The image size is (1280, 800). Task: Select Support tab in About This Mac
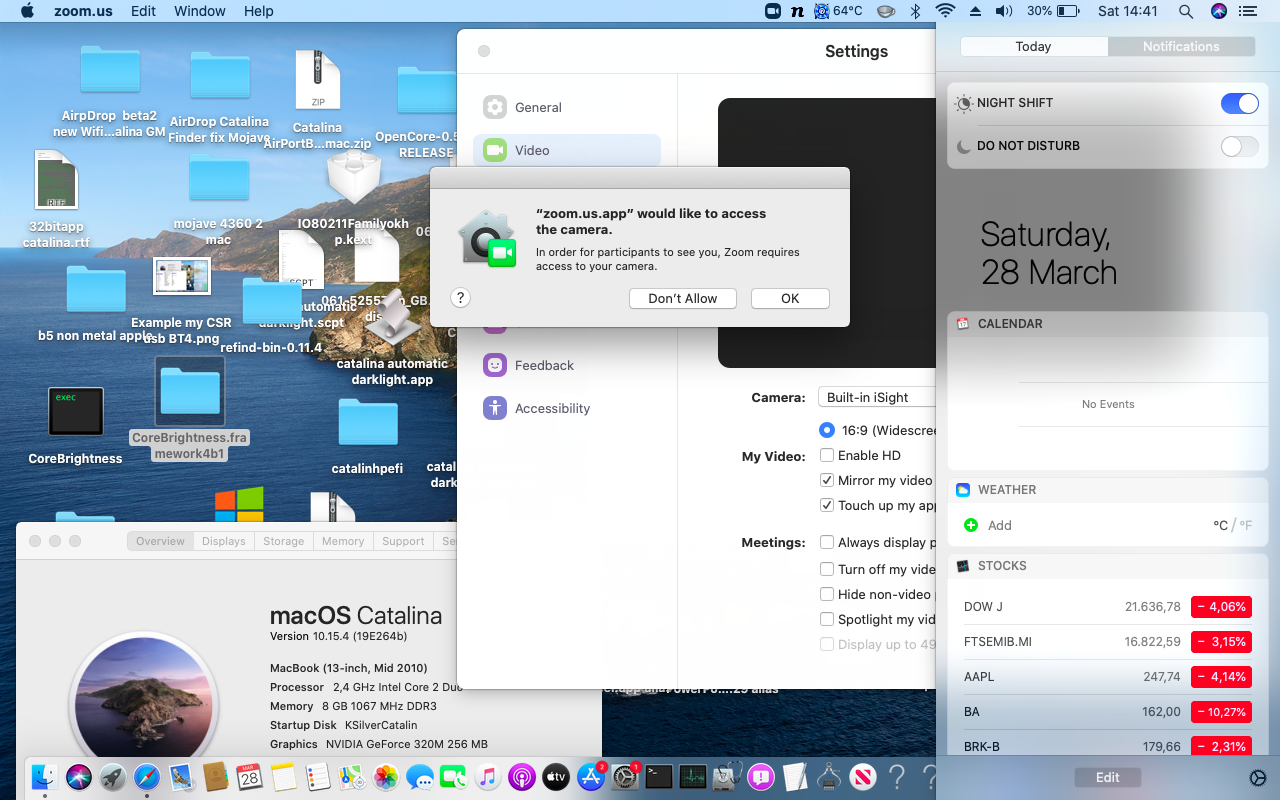(x=403, y=541)
